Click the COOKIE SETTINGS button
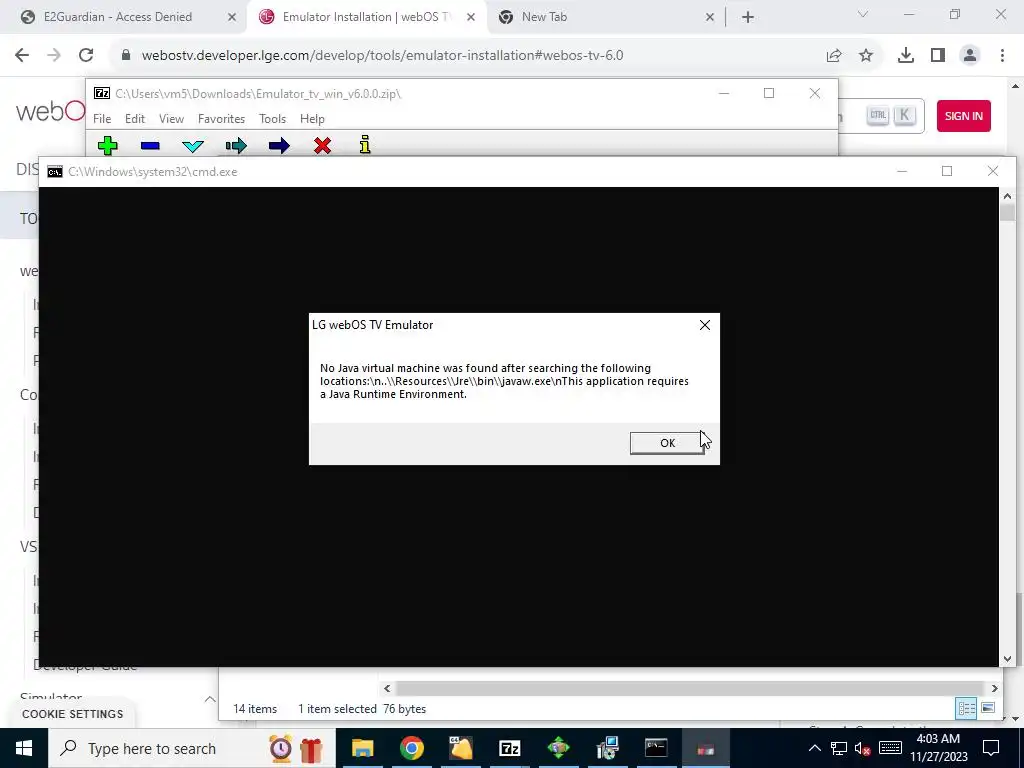Image resolution: width=1024 pixels, height=768 pixels. tap(72, 714)
